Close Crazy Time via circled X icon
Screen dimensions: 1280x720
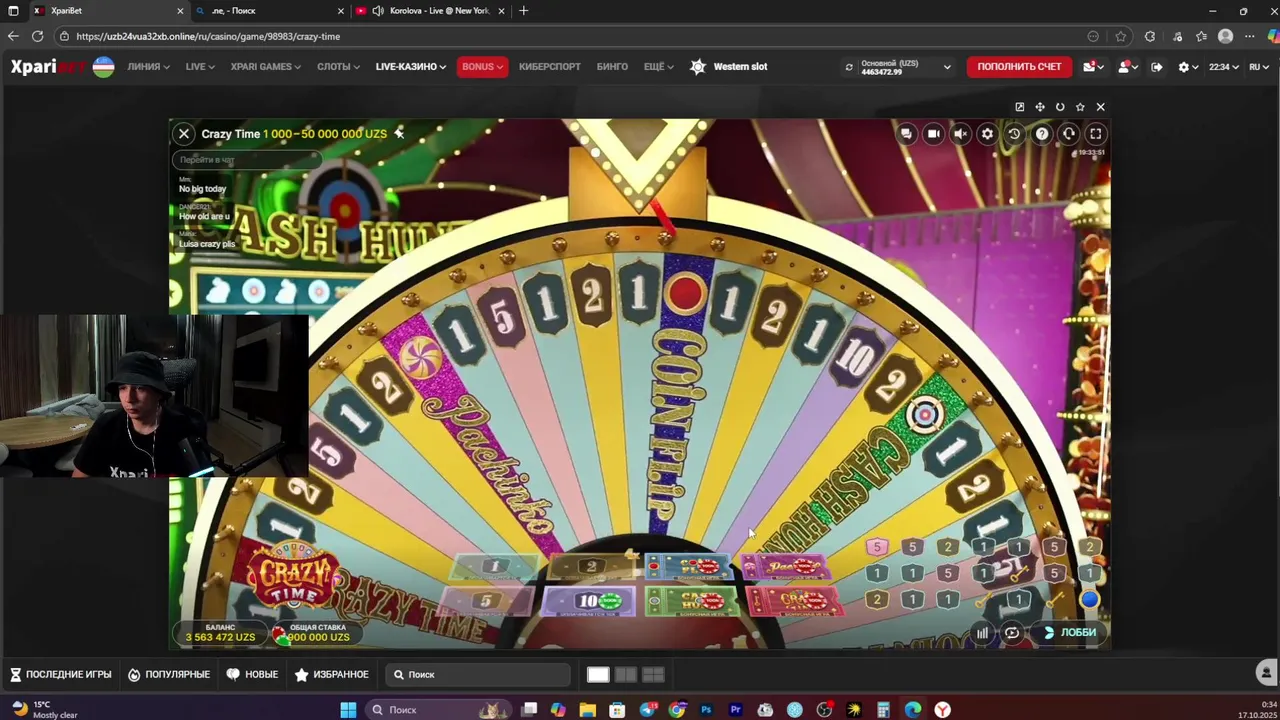[x=184, y=133]
